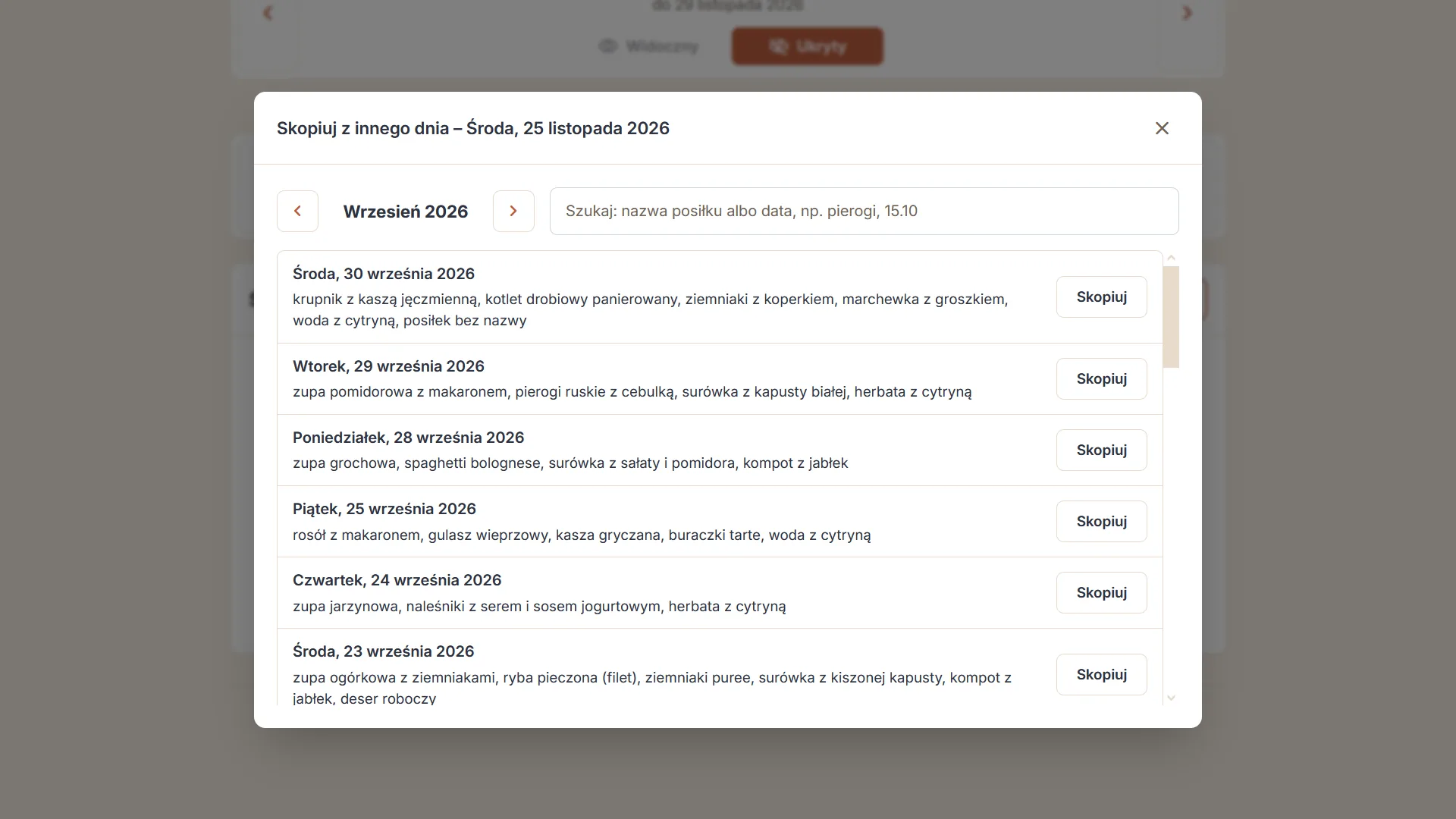1456x819 pixels.
Task: Click heading Środa, 30 września 2026
Action: click(384, 274)
